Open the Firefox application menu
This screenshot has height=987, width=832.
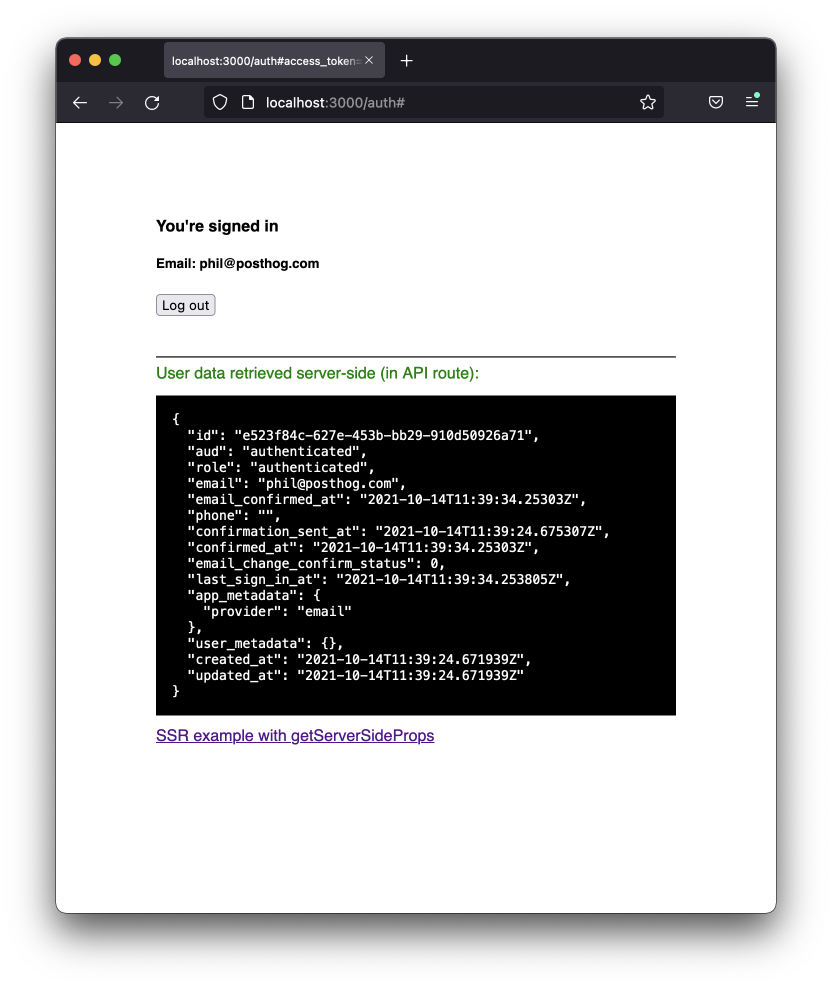tap(752, 102)
